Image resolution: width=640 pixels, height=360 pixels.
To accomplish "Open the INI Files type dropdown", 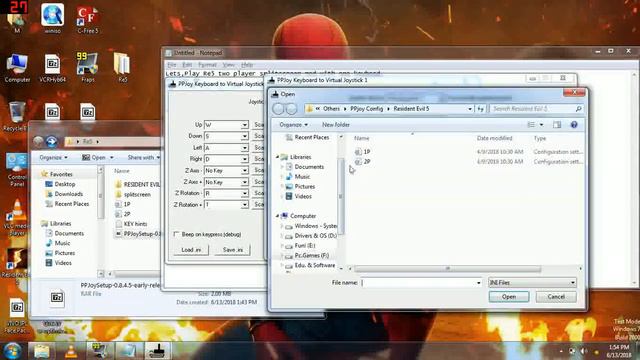I will click(532, 282).
